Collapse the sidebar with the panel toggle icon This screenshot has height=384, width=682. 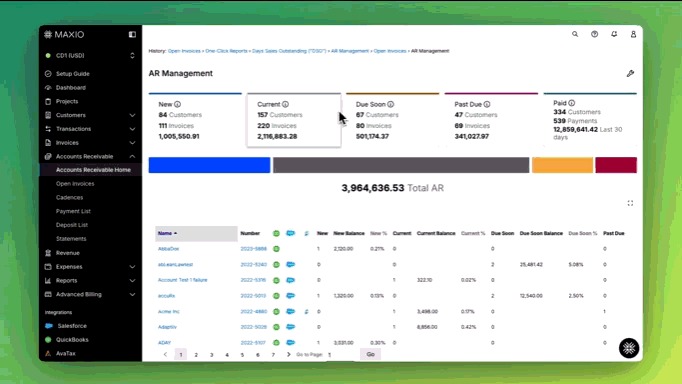[x=132, y=34]
